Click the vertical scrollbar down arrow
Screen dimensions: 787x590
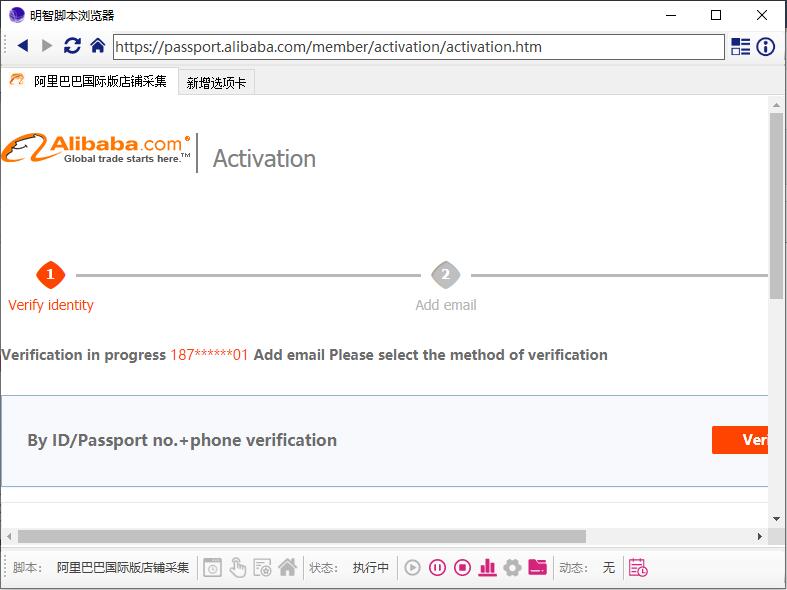tap(776, 519)
